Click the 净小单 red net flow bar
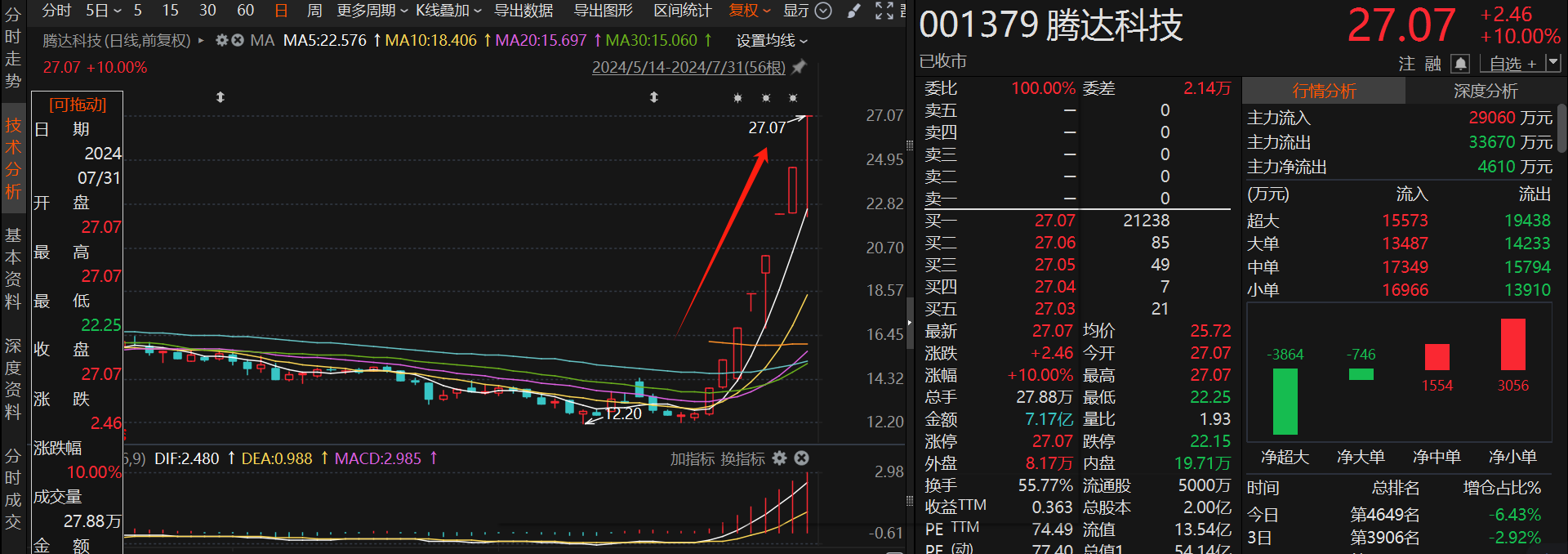 pos(1512,344)
